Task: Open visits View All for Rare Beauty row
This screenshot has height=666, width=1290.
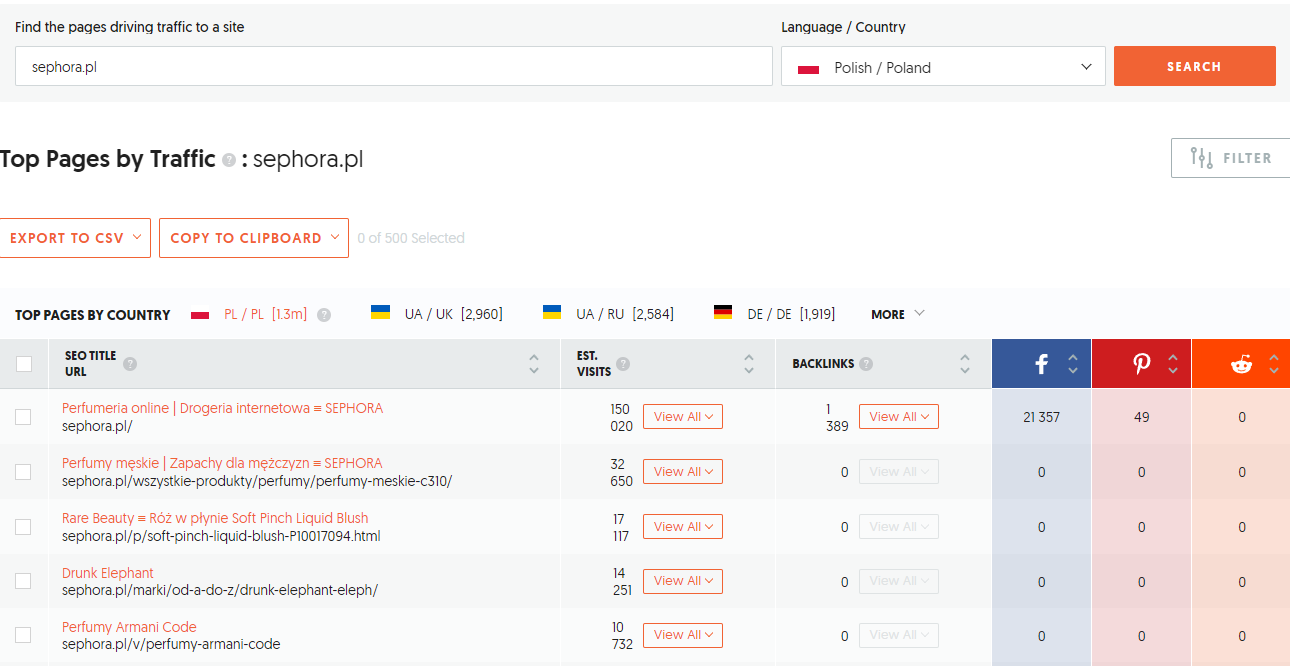Action: 683,527
